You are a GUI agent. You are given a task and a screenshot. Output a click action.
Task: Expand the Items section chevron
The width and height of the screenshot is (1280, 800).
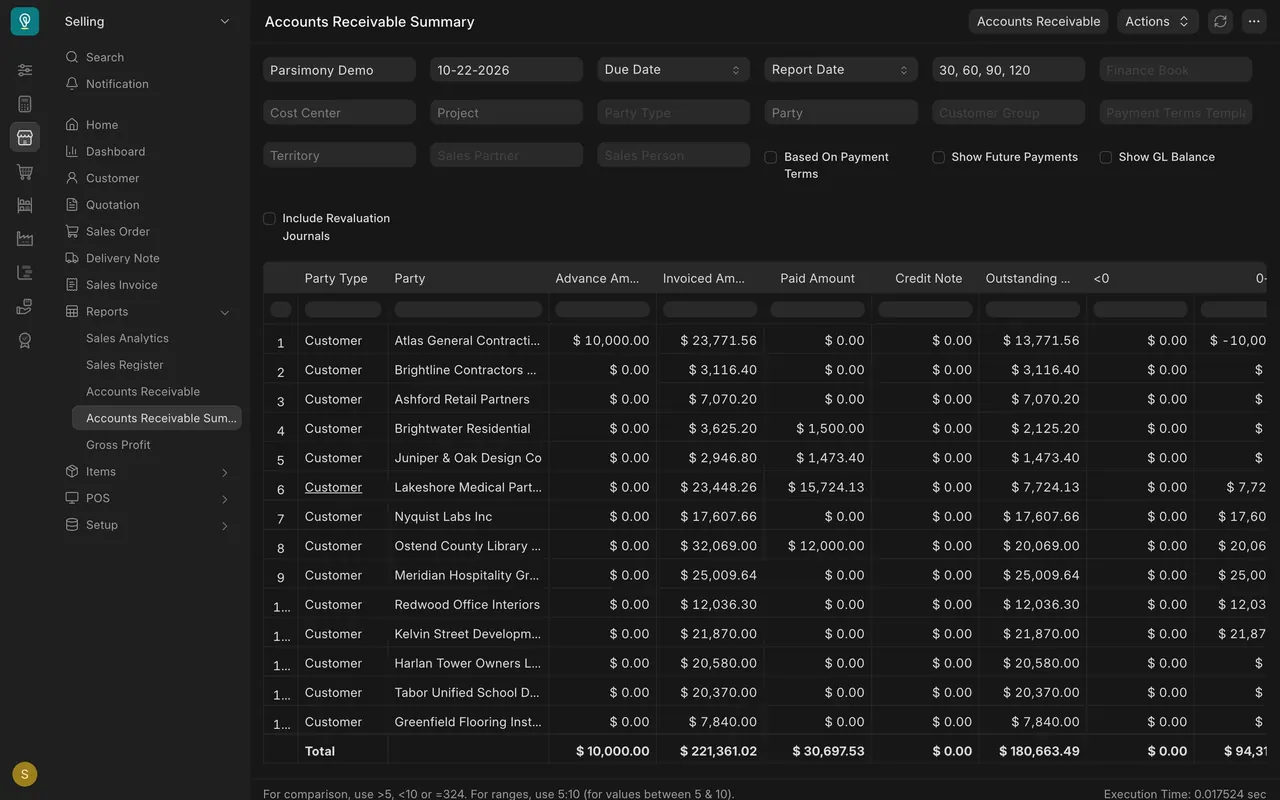pos(225,472)
